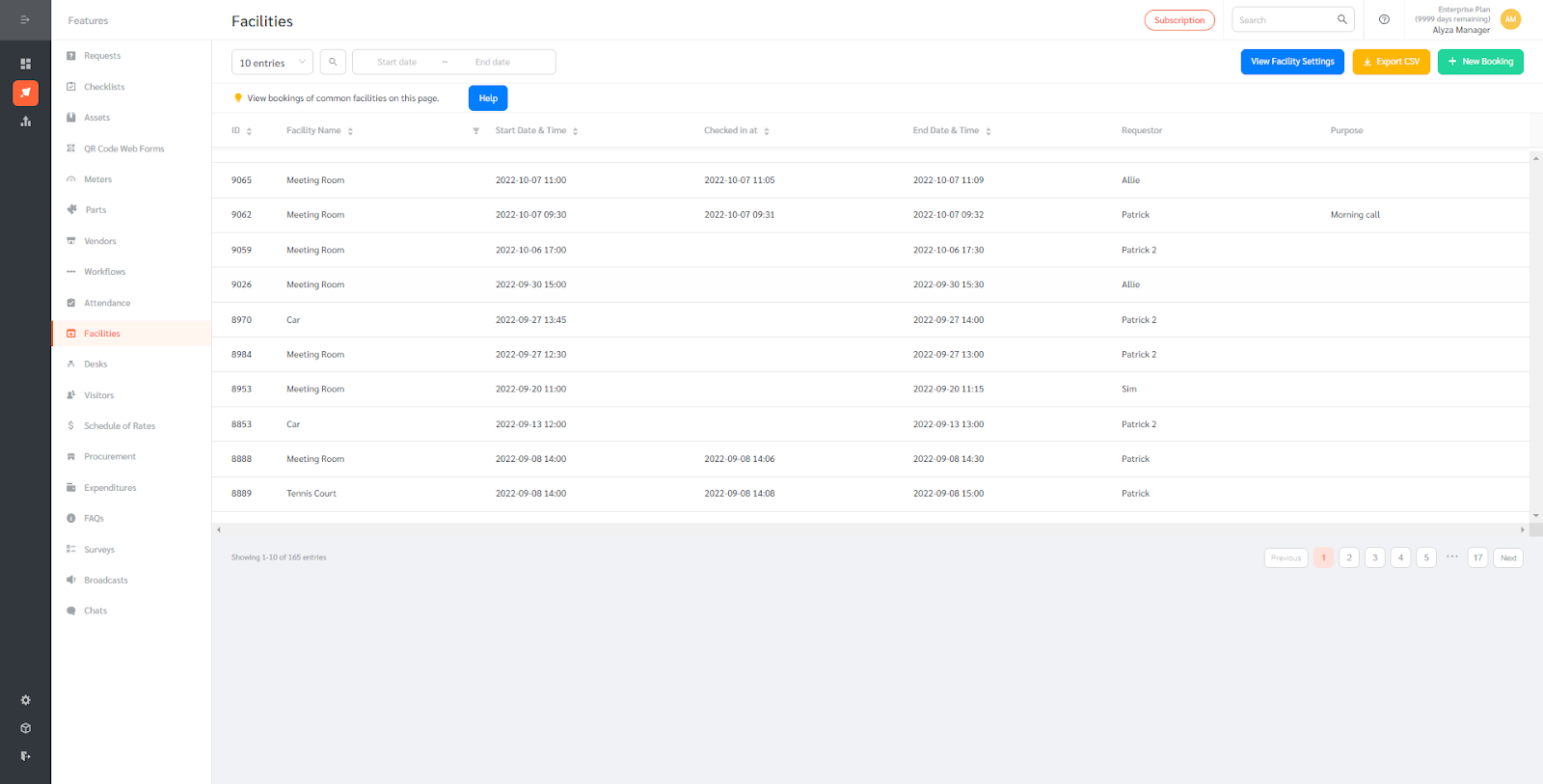
Task: Open the analytics chart icon in left rail
Action: 25,122
